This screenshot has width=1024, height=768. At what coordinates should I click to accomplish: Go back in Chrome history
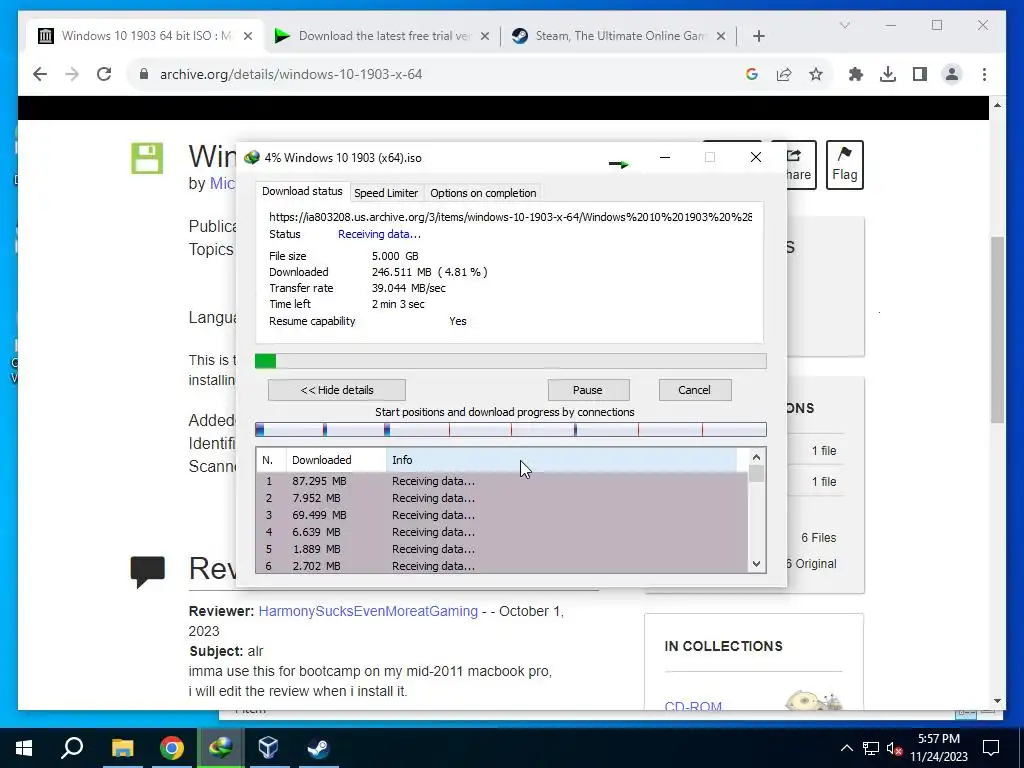40,74
